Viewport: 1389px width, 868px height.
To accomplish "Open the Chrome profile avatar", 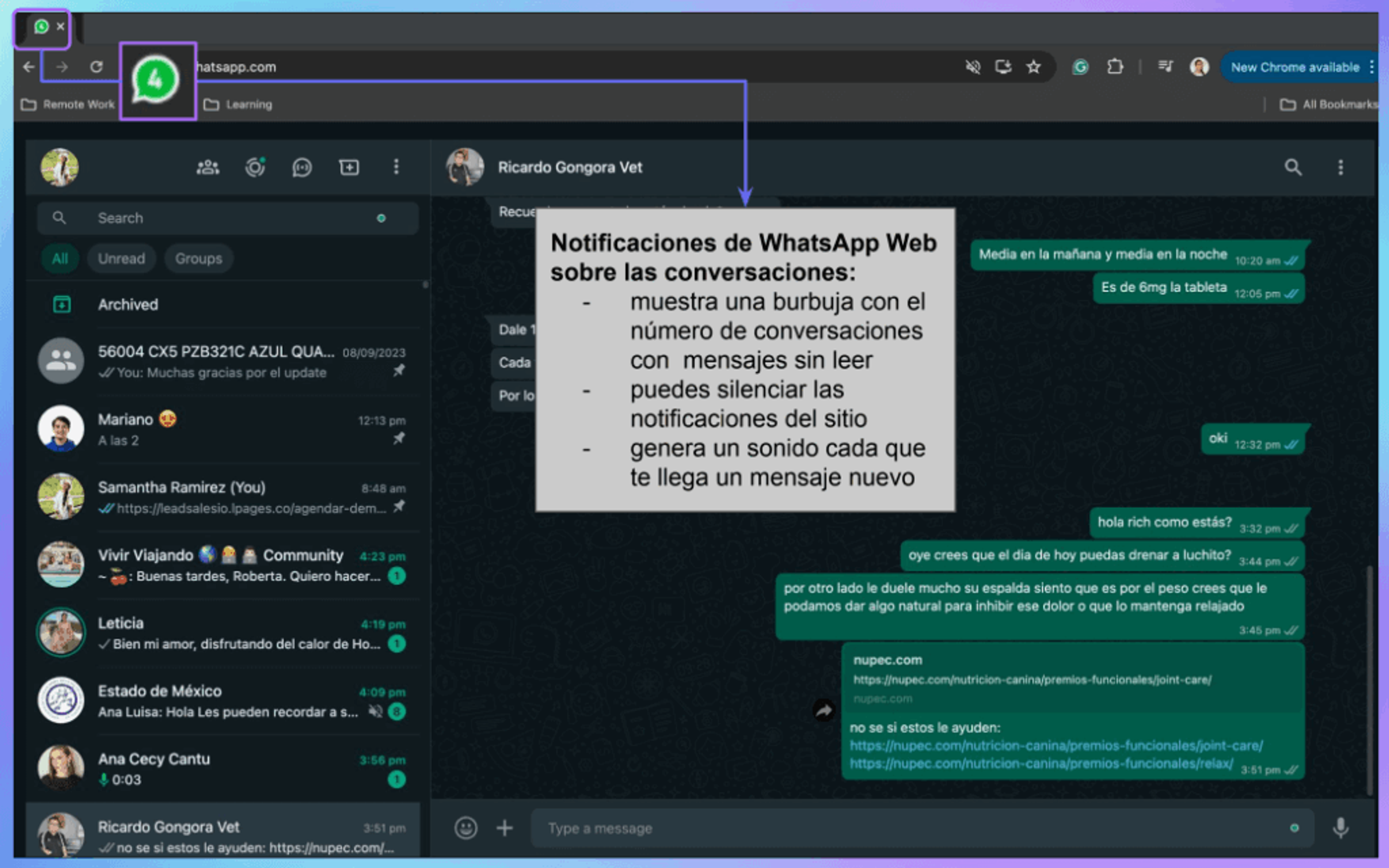I will point(1199,67).
